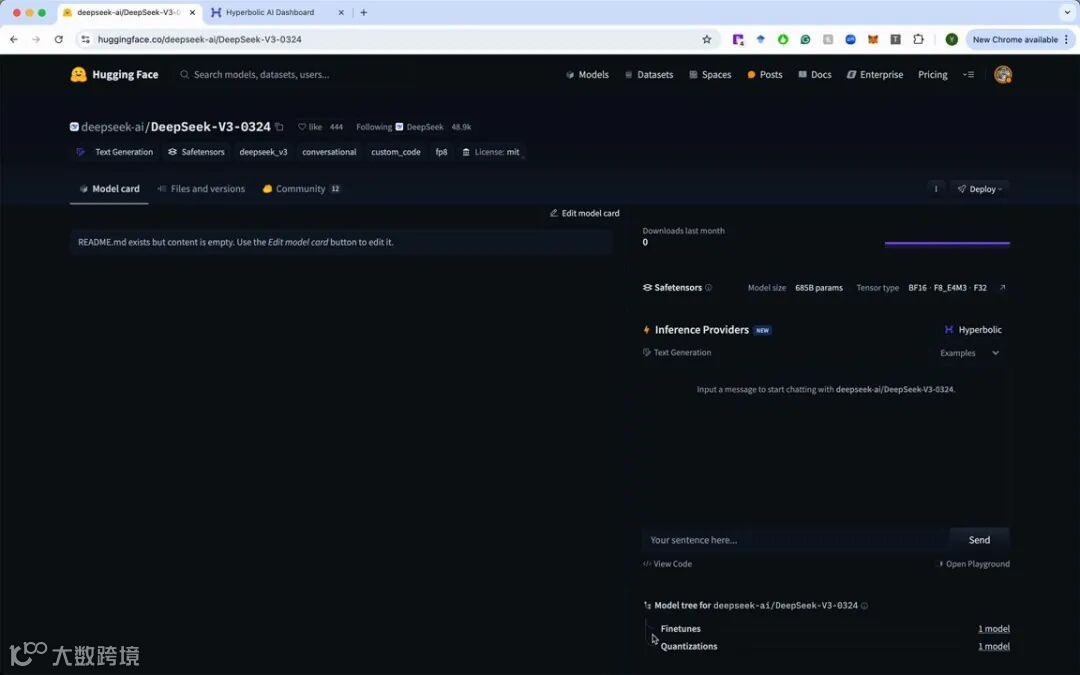Click View Code link
The image size is (1080, 675).
pos(667,564)
